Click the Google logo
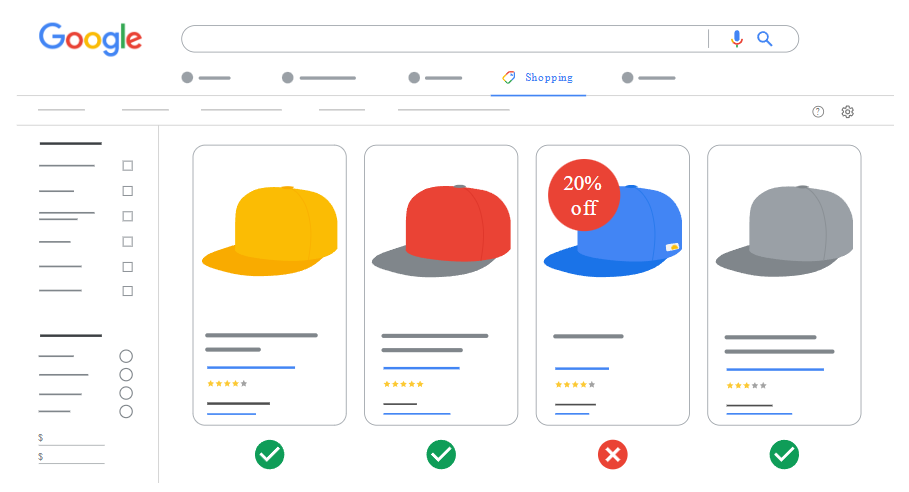The image size is (909, 492). pos(90,39)
